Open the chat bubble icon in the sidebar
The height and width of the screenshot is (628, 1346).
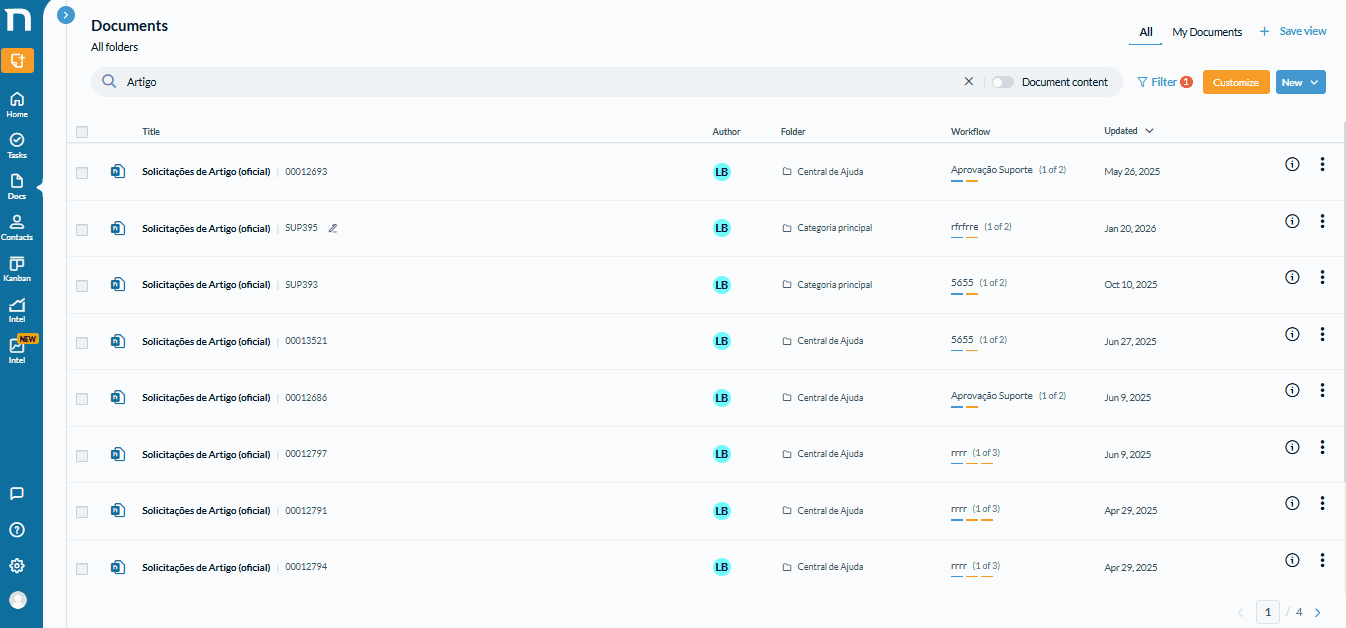coord(17,493)
